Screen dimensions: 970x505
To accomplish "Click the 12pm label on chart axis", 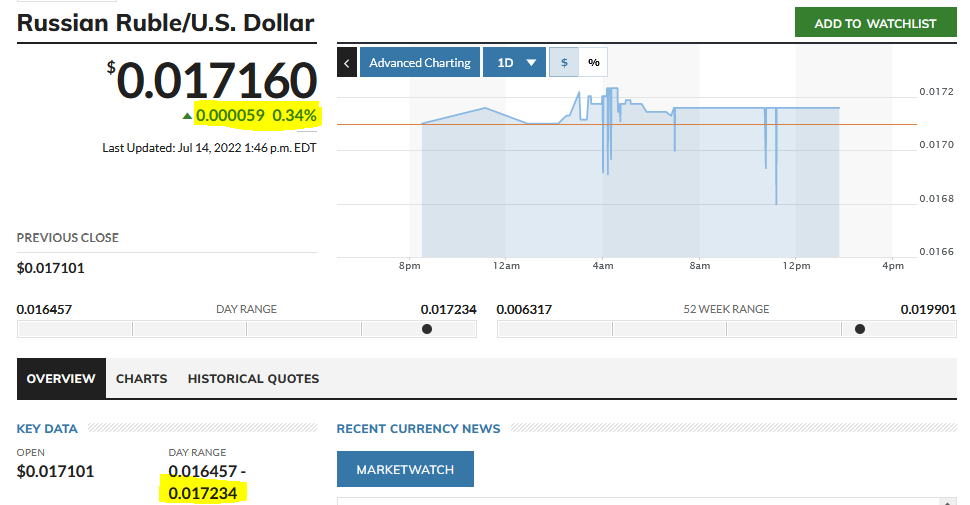I will point(796,265).
